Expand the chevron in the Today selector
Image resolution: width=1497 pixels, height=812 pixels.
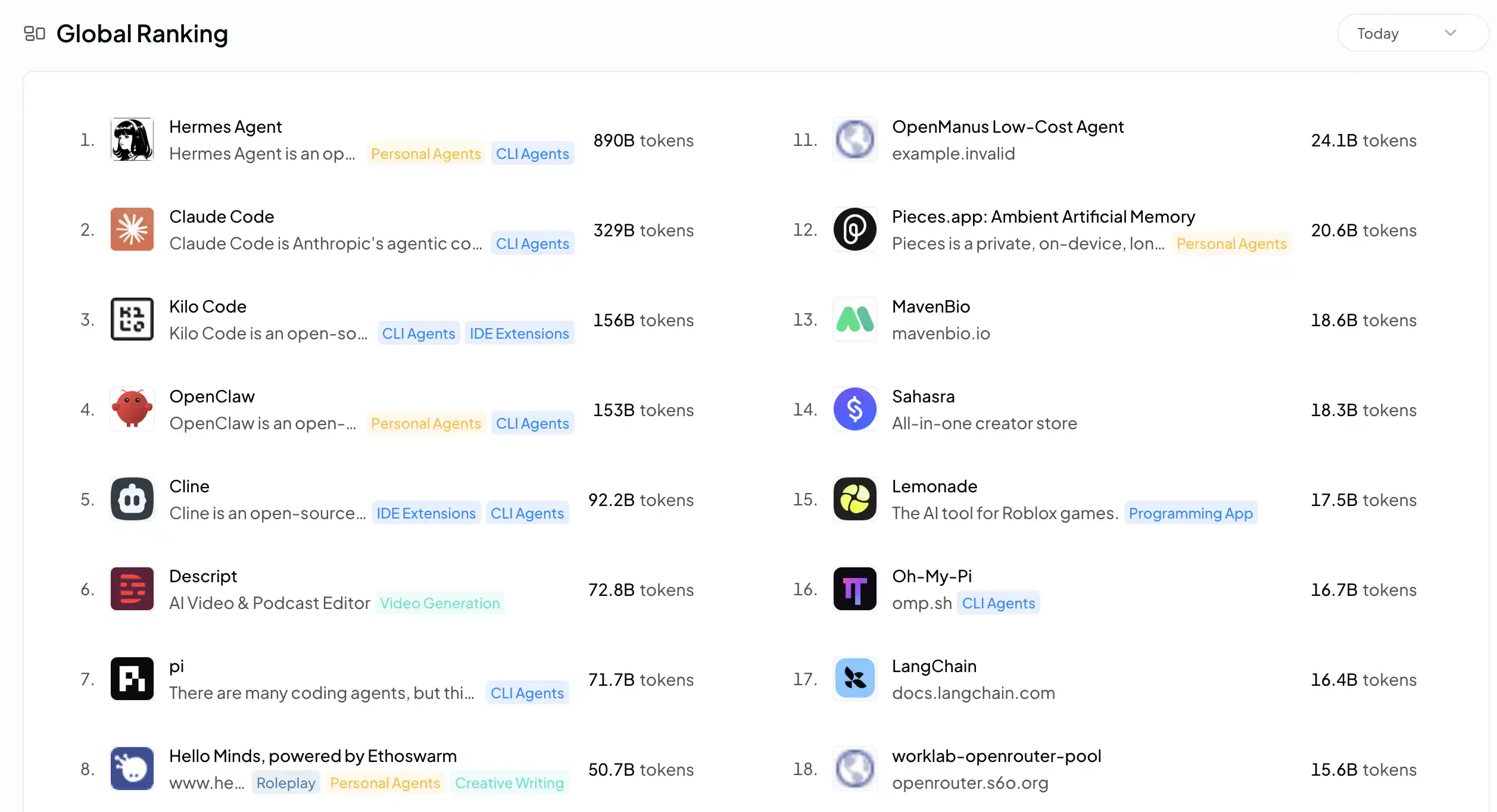pos(1451,33)
